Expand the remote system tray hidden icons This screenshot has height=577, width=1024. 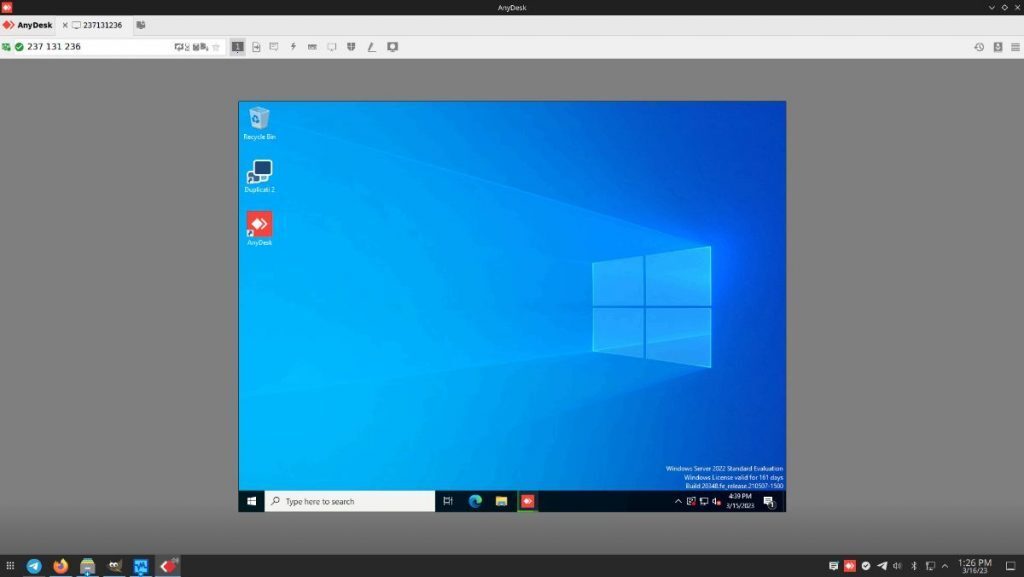[x=677, y=500]
